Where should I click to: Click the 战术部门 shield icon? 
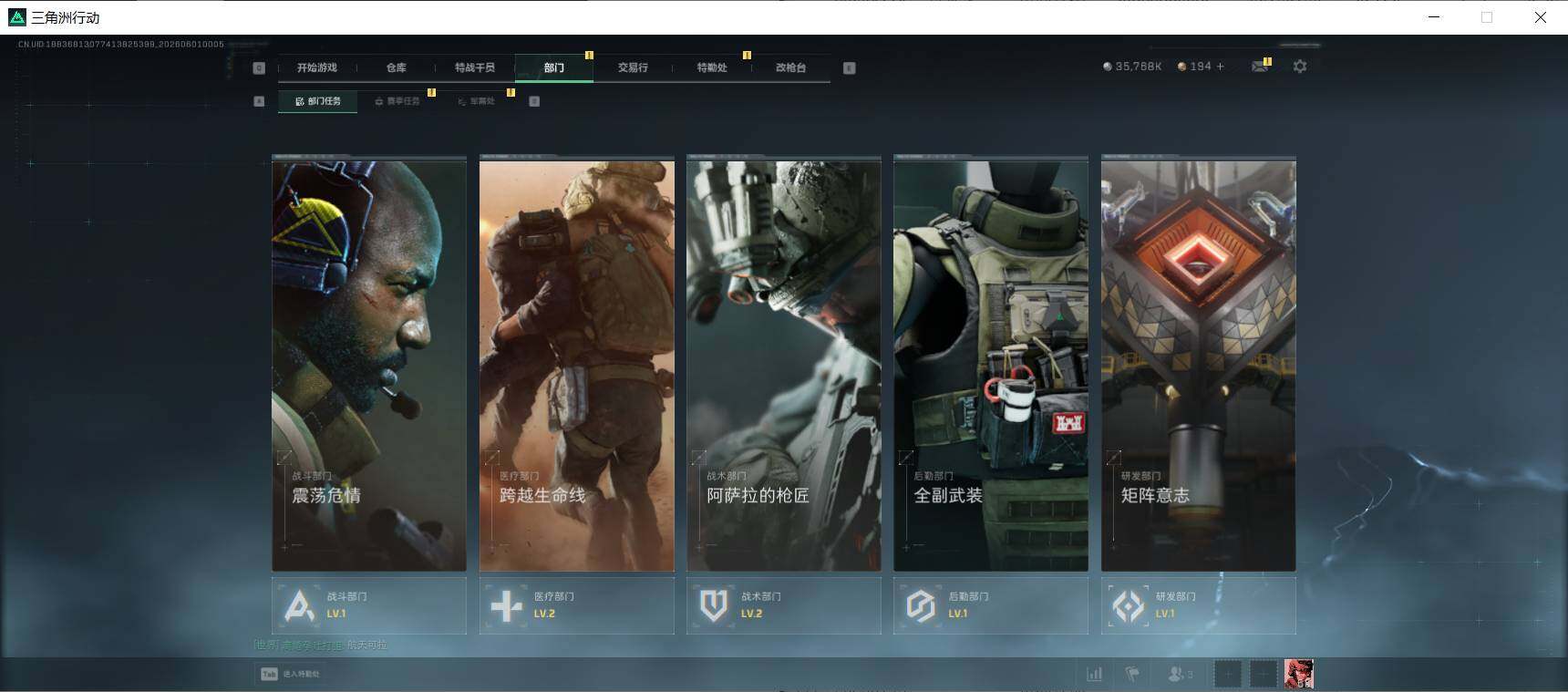(714, 606)
